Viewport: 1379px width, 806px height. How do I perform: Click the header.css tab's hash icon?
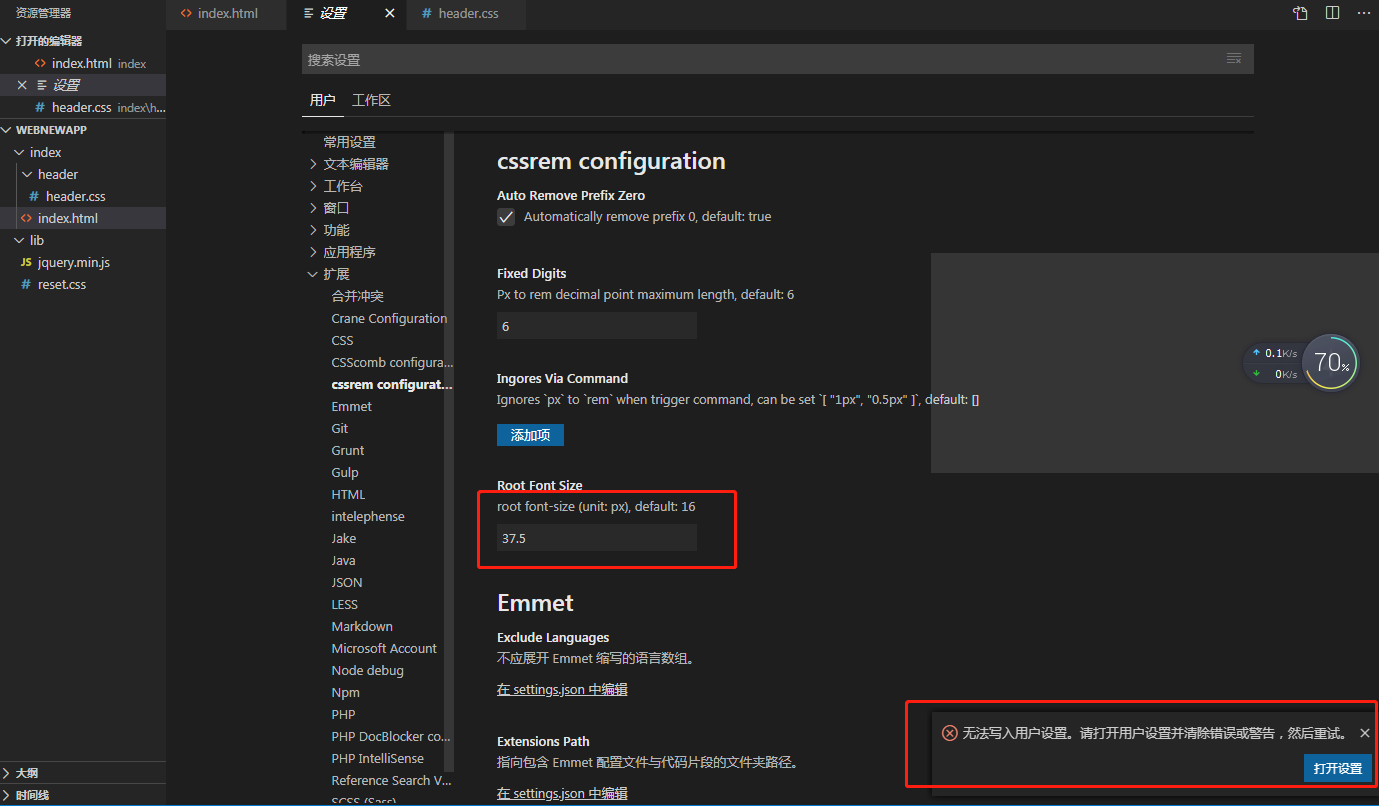click(427, 14)
